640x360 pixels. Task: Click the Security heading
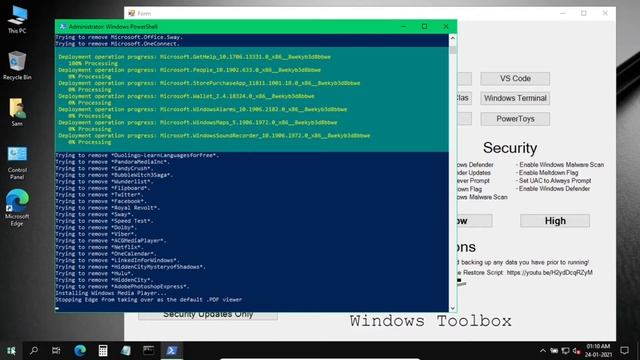point(510,148)
